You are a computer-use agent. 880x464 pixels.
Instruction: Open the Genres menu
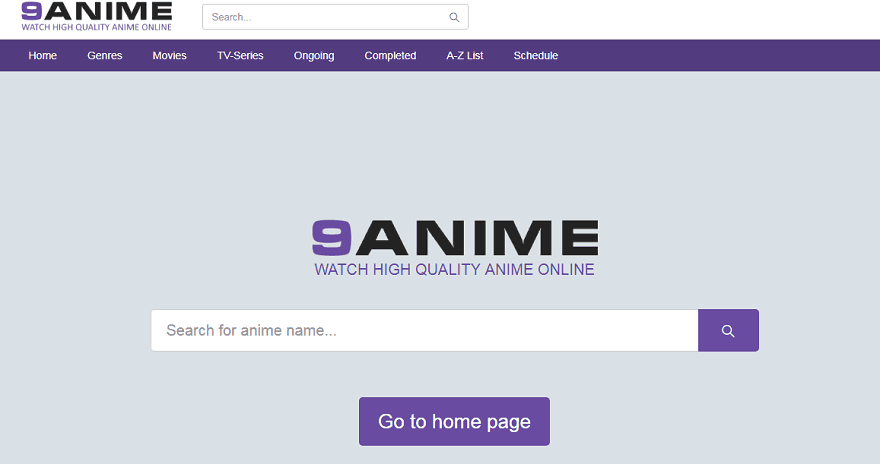(x=105, y=56)
